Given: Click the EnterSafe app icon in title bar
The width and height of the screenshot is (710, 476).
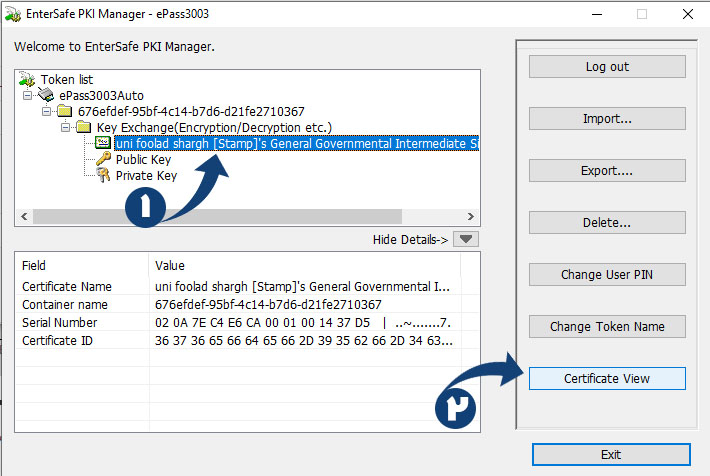Looking at the screenshot, I should point(15,15).
